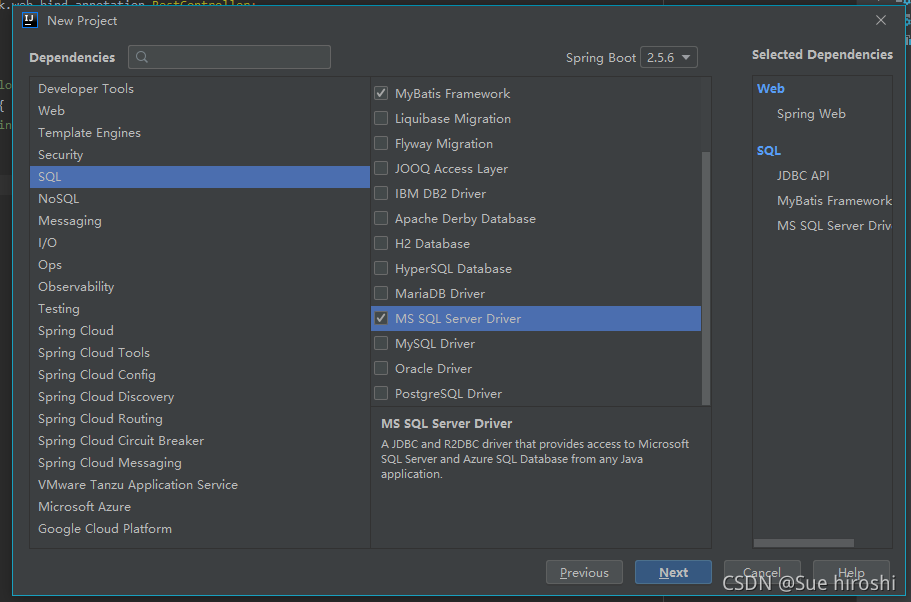Enable the IBM DB2 Driver checkbox

(381, 194)
